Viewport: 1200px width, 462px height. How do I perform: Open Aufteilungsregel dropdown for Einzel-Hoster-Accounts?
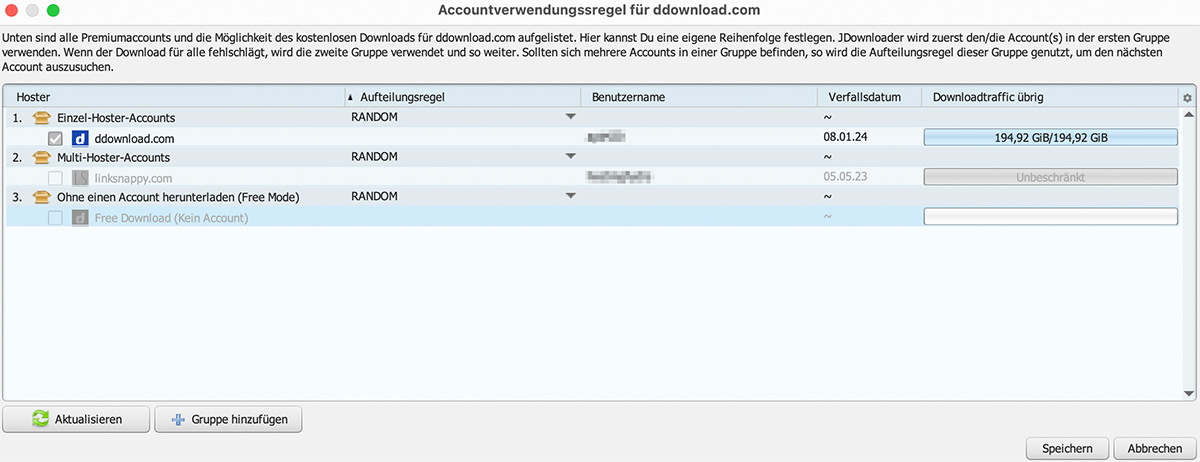(571, 117)
